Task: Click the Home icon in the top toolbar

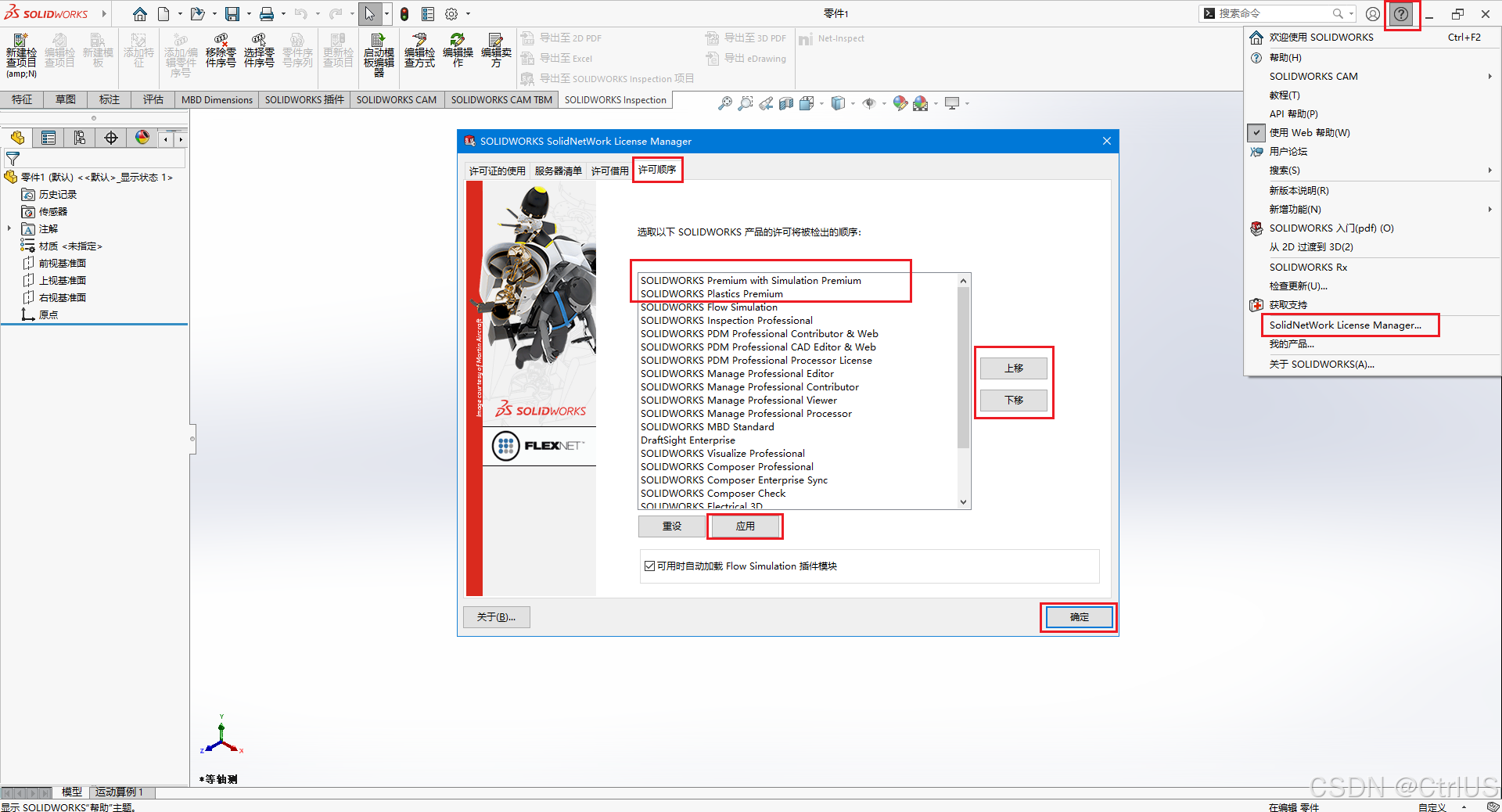Action: 140,14
